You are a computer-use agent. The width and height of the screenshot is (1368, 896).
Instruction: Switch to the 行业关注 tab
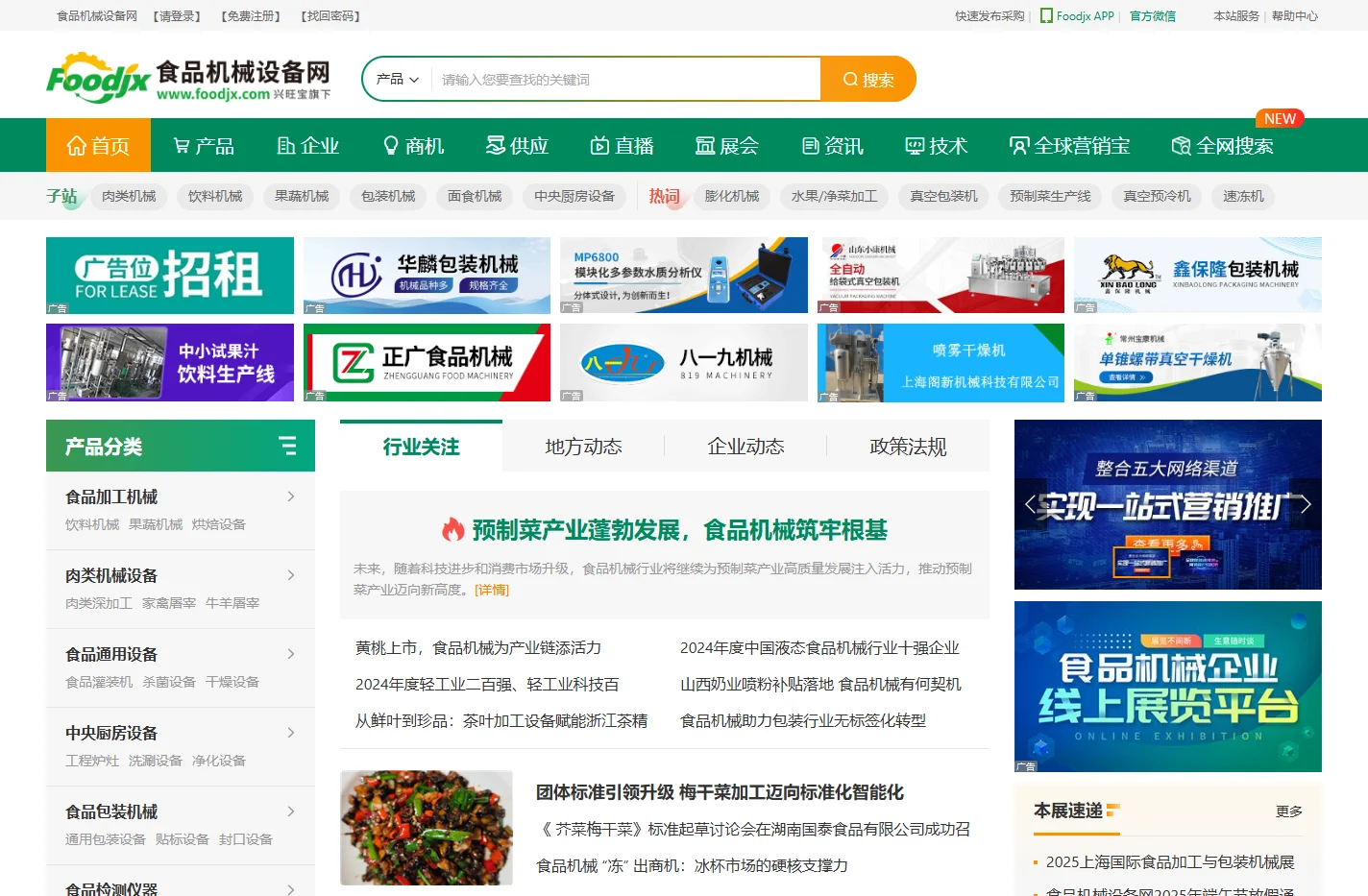(x=421, y=447)
